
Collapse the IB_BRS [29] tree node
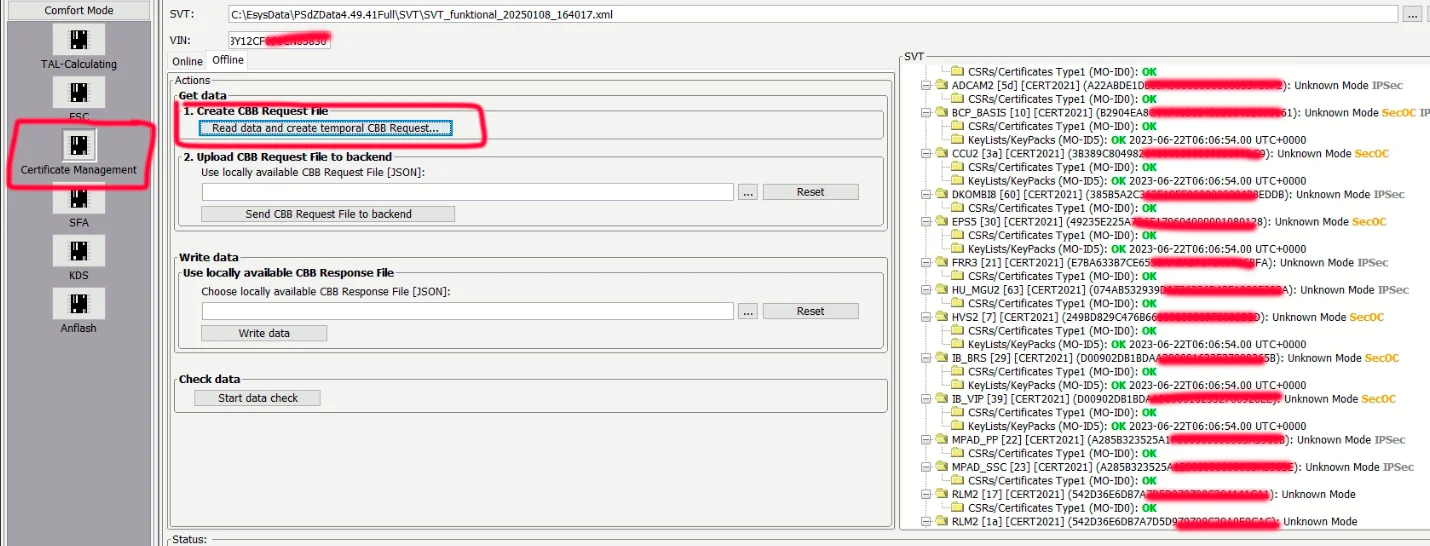tap(926, 358)
